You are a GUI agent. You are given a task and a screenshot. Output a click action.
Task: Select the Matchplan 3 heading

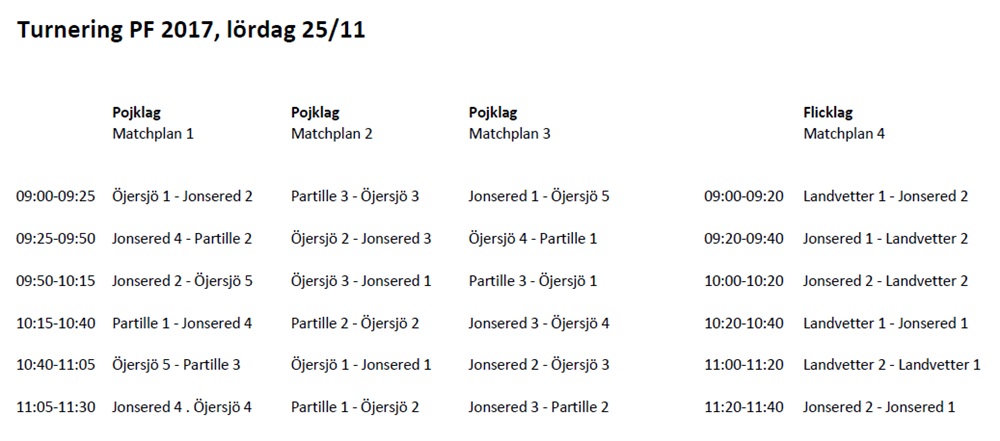point(510,134)
